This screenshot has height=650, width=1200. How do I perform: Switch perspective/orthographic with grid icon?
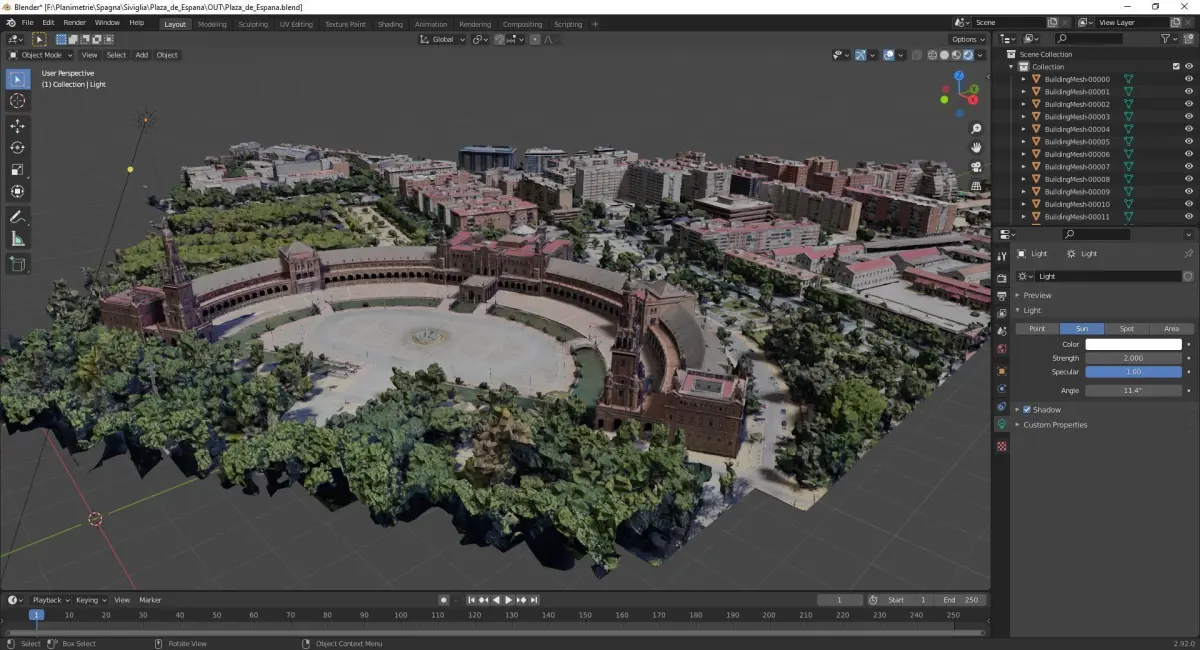pos(976,186)
